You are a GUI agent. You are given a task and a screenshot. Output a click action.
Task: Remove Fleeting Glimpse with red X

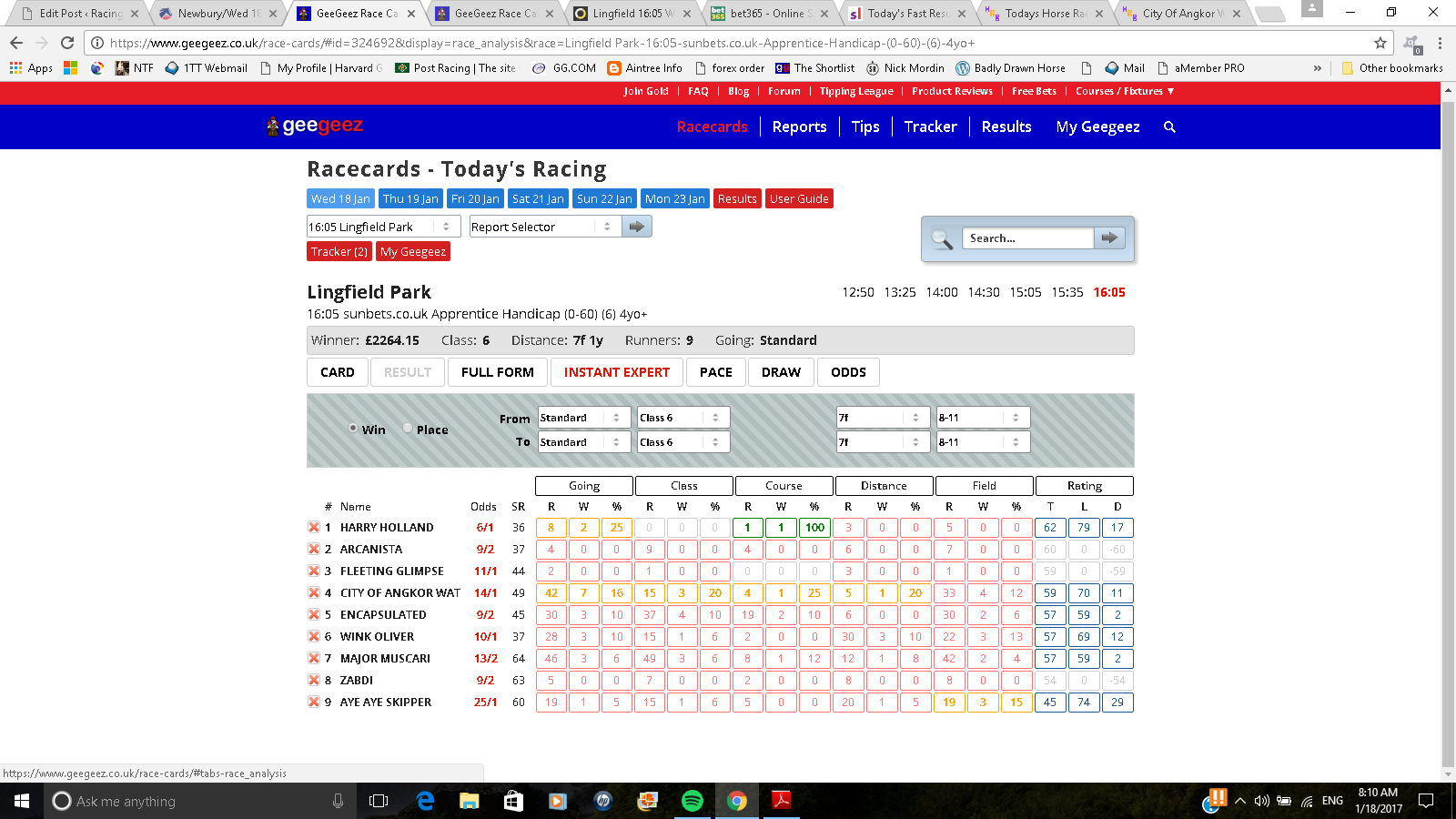point(314,571)
